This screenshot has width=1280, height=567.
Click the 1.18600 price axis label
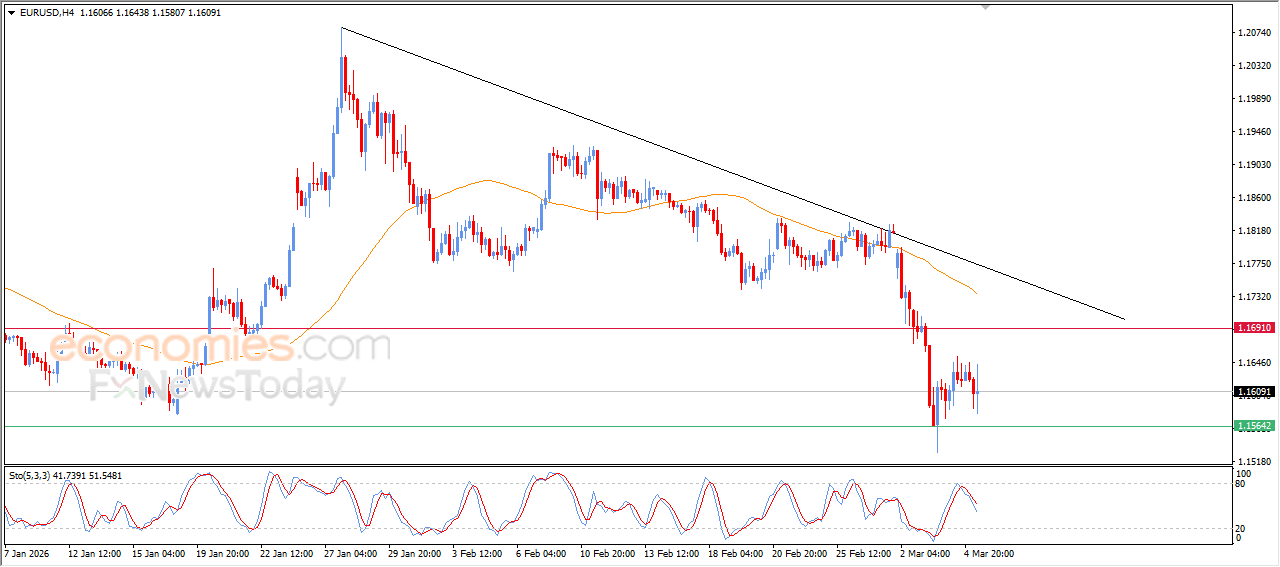1254,198
